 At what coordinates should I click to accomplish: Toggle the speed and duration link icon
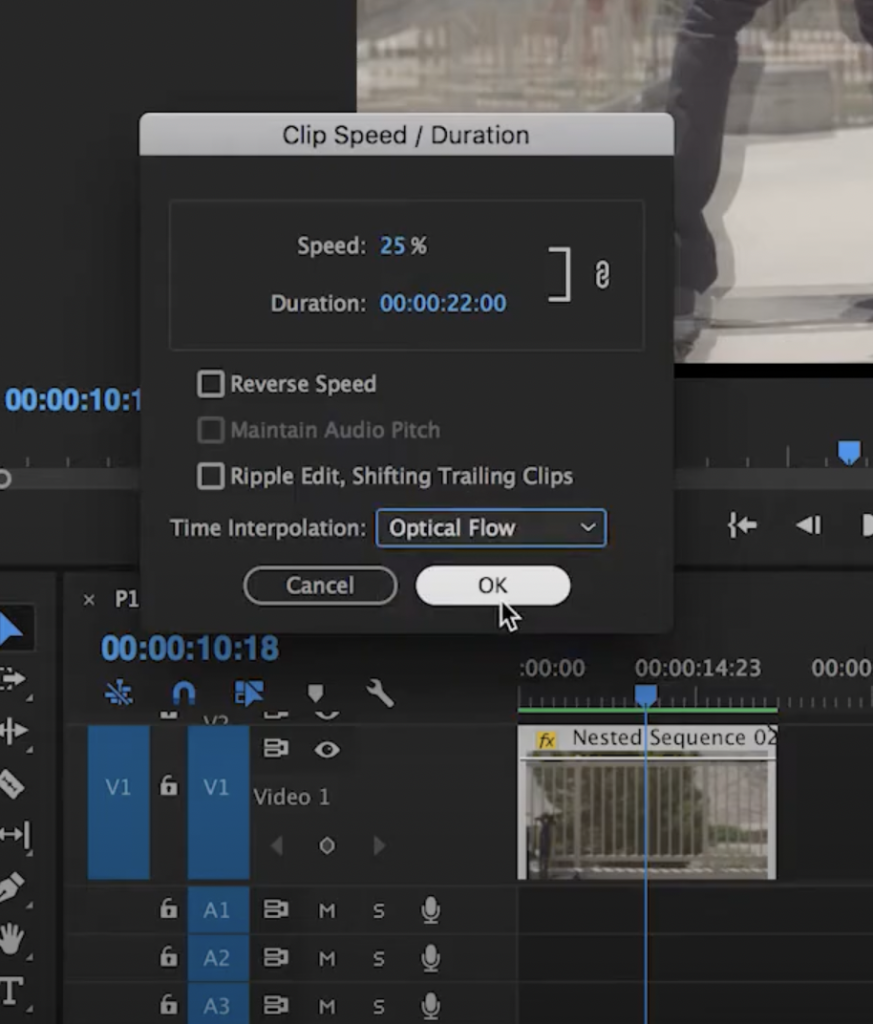[602, 275]
